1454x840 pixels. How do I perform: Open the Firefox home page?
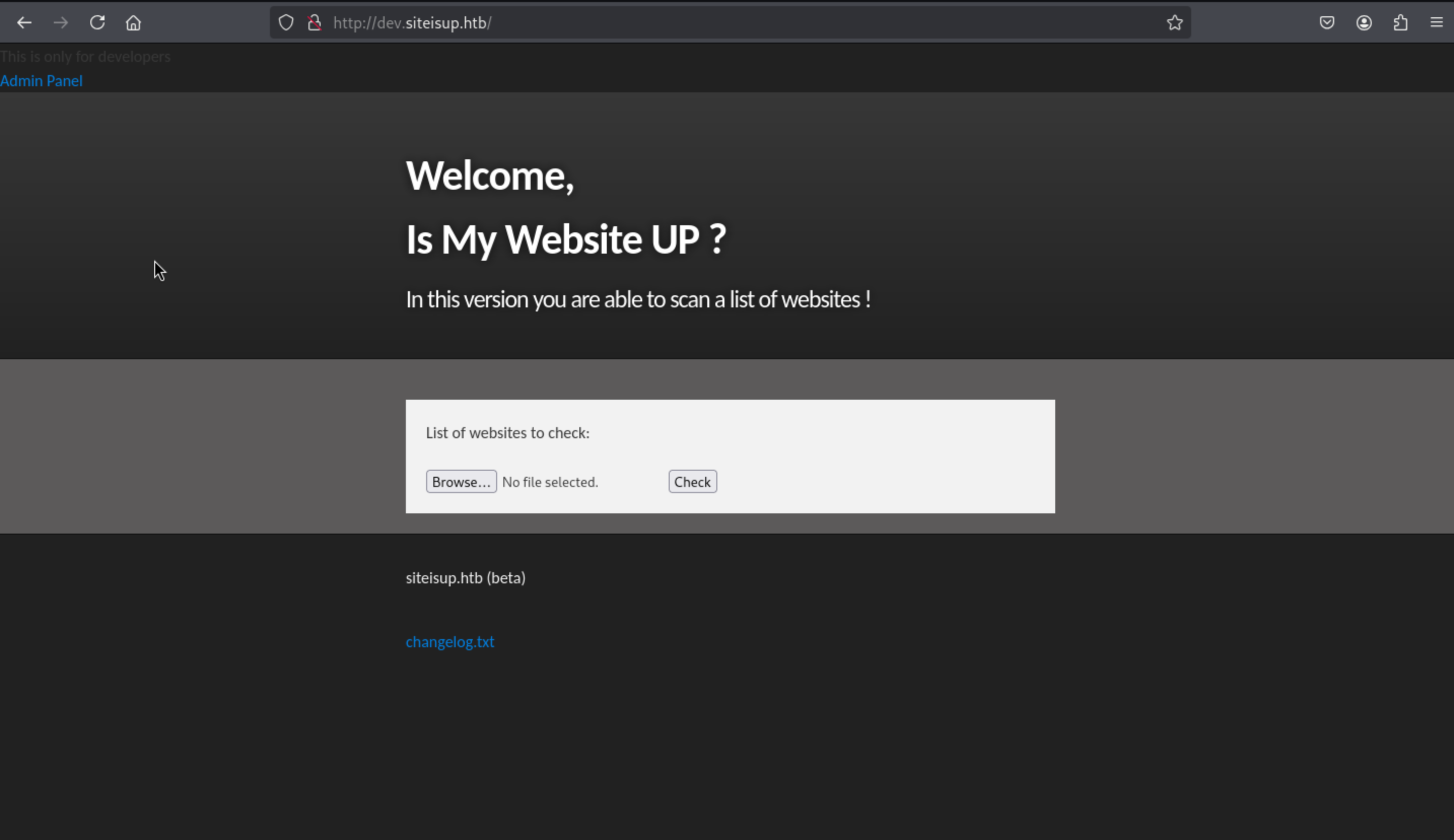tap(133, 23)
